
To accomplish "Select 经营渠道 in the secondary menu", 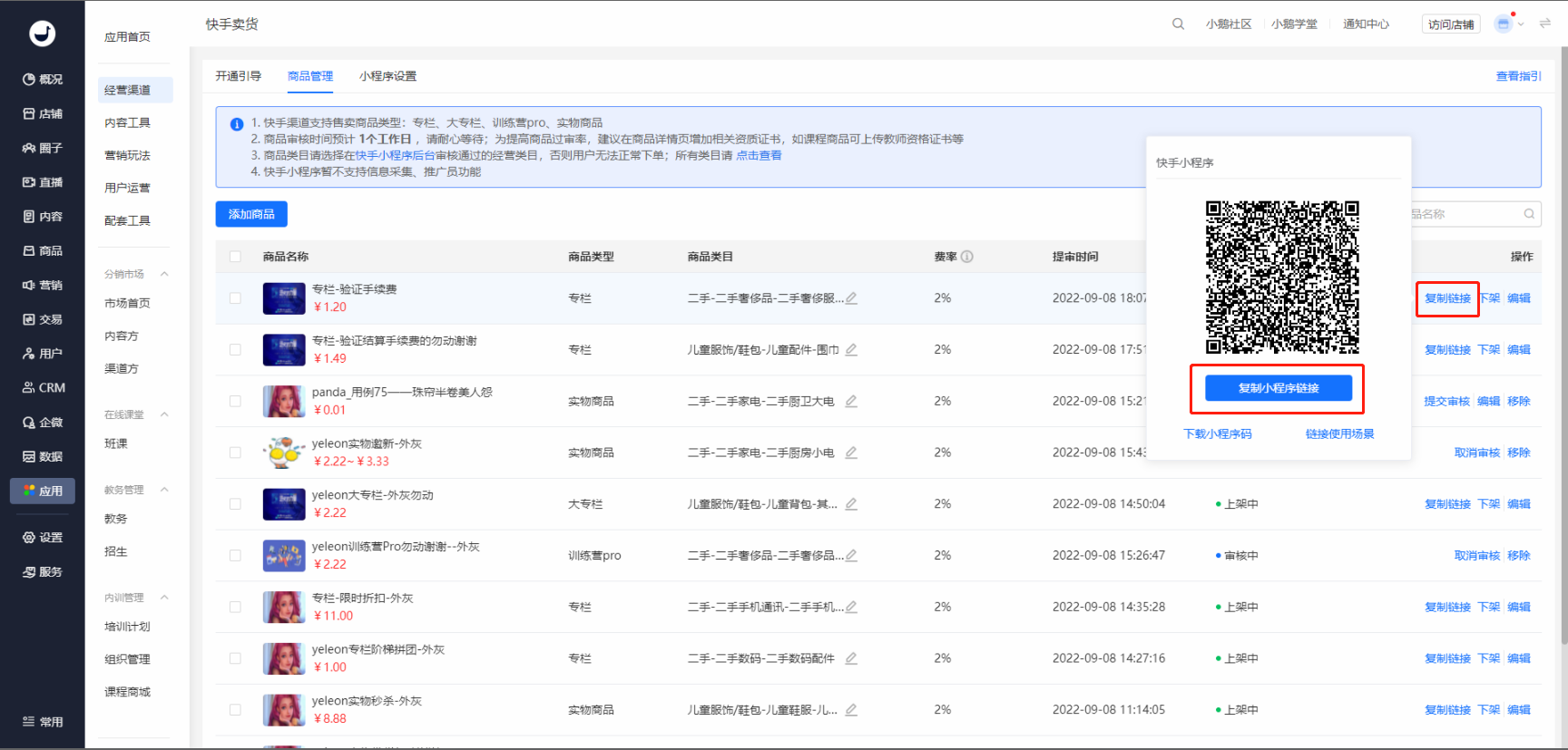I will coord(135,90).
